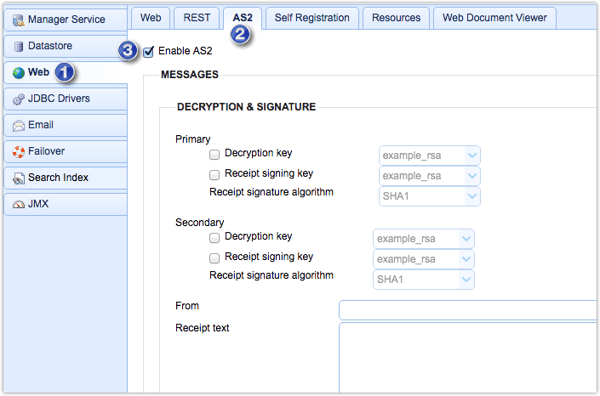Click the JDBC Drivers gear icon
Screen dimensions: 600x396
click(x=18, y=99)
